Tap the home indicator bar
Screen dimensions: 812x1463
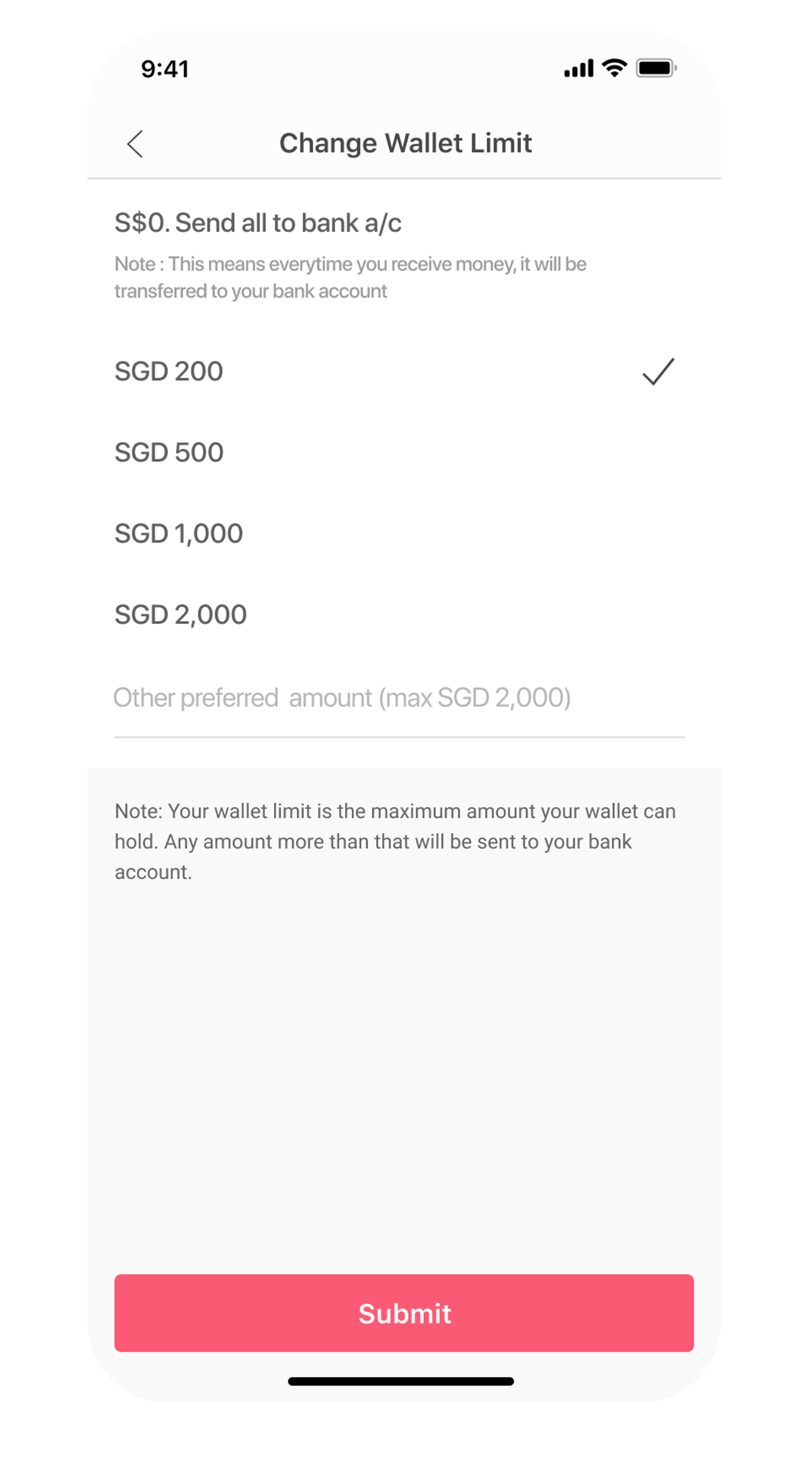(401, 1381)
